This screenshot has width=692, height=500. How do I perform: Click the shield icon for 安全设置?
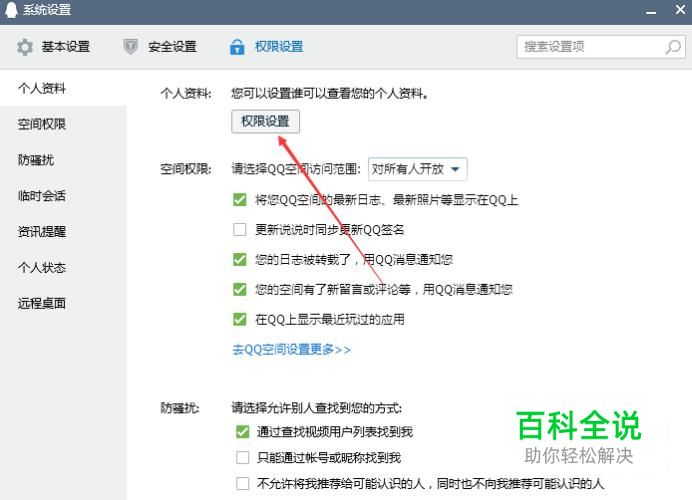point(130,46)
